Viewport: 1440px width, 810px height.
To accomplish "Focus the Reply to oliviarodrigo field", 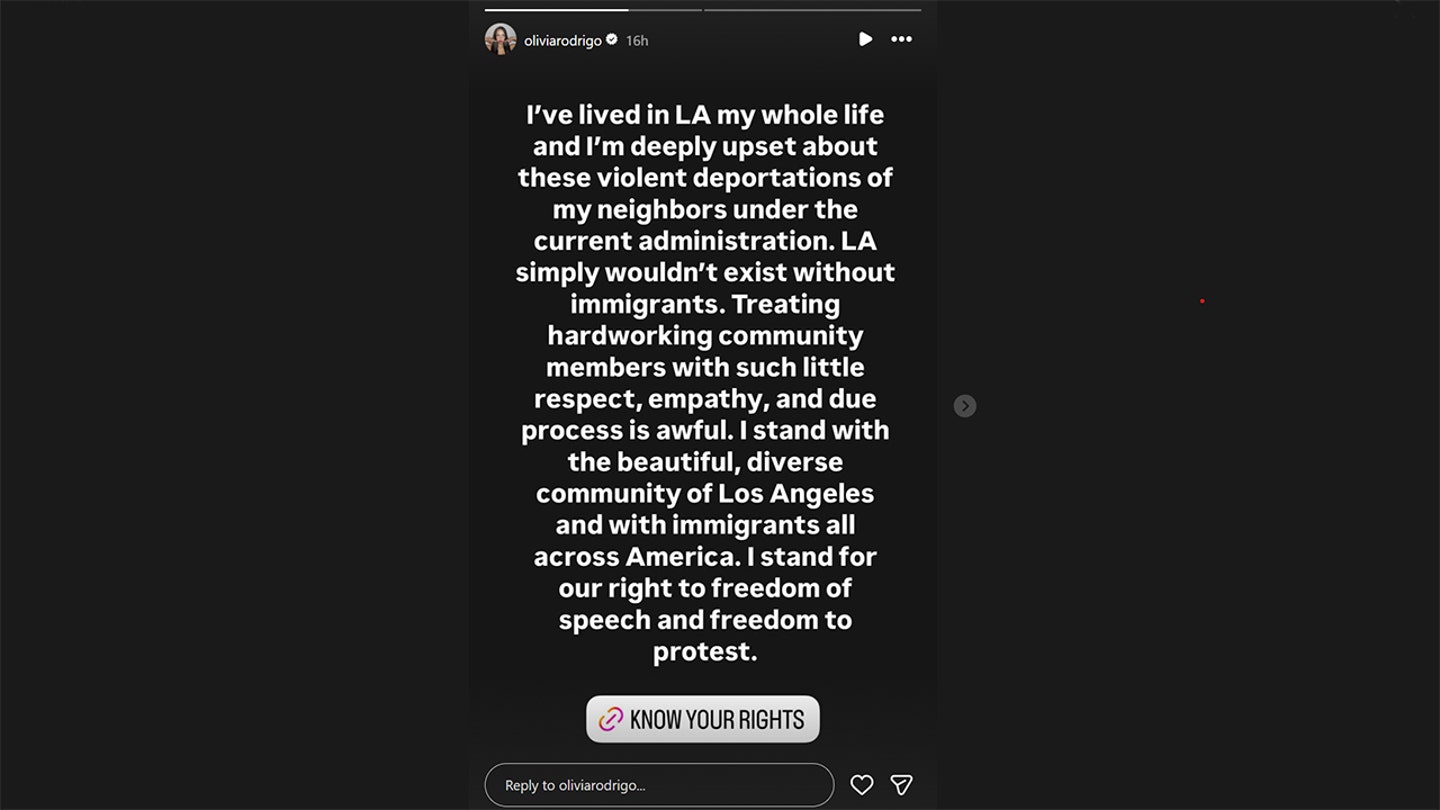I will [658, 785].
